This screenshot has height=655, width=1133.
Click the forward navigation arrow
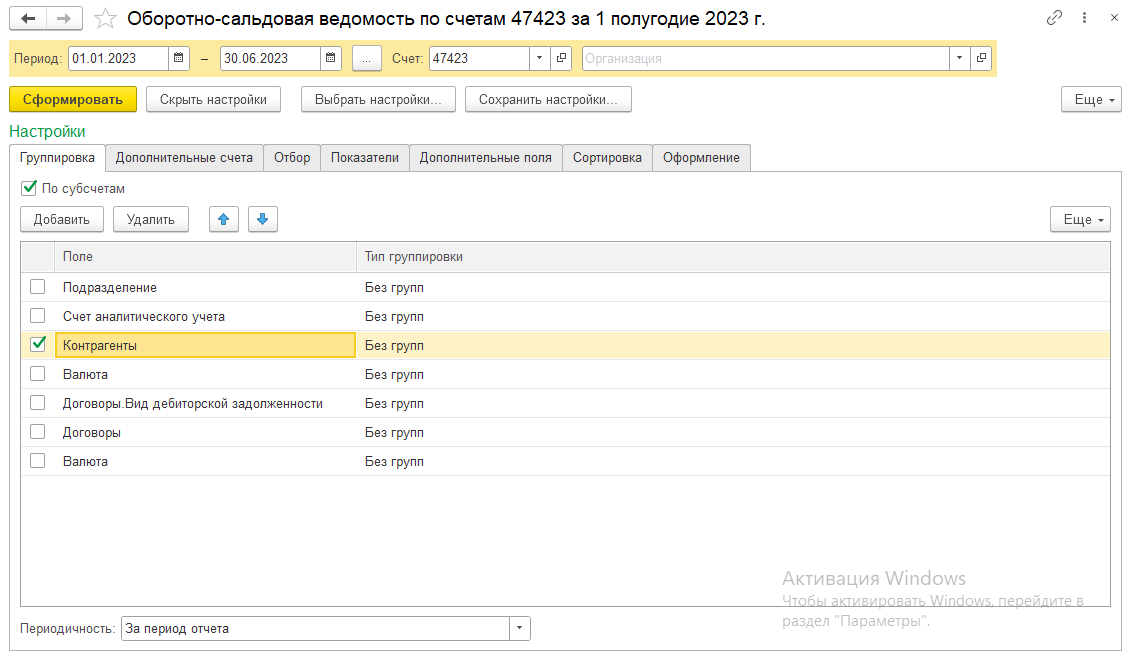64,19
